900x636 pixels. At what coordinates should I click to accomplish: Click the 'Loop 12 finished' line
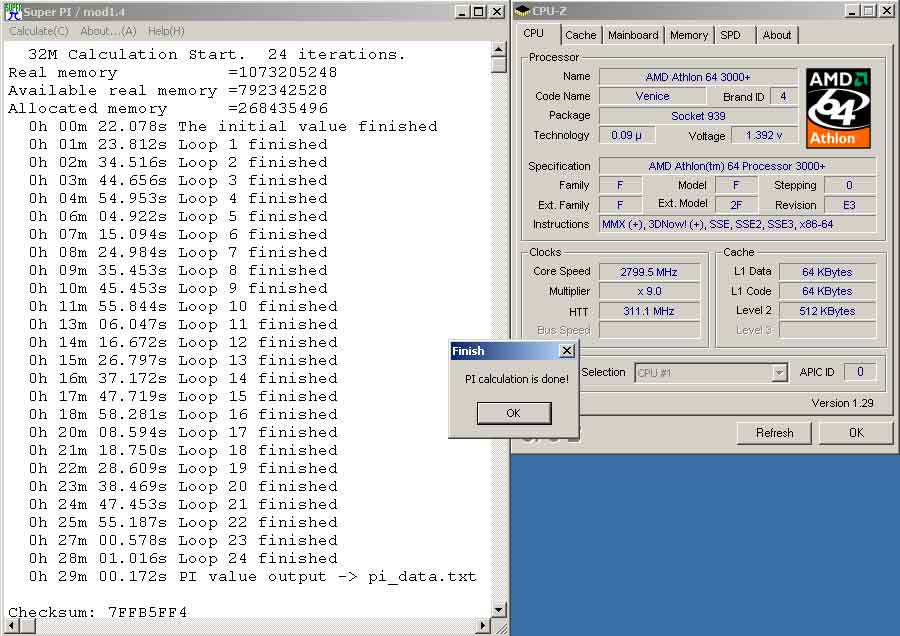point(183,342)
